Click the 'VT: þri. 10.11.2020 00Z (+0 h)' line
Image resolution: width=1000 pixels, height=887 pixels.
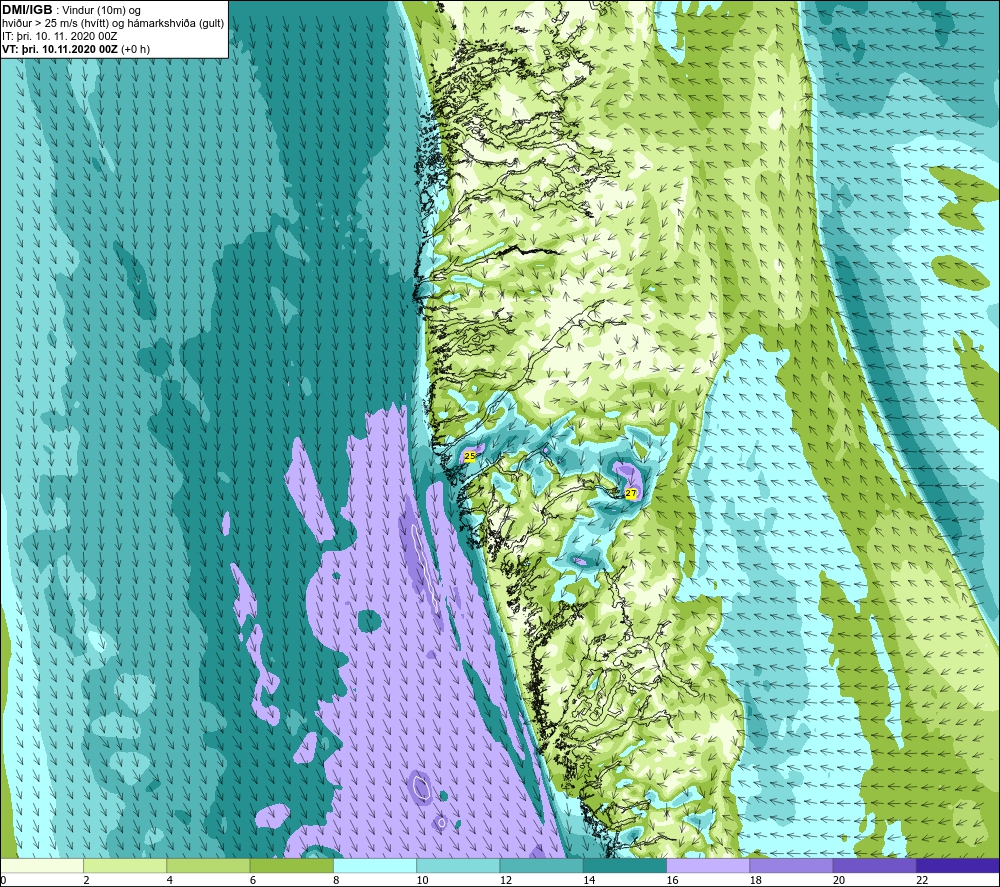76,49
